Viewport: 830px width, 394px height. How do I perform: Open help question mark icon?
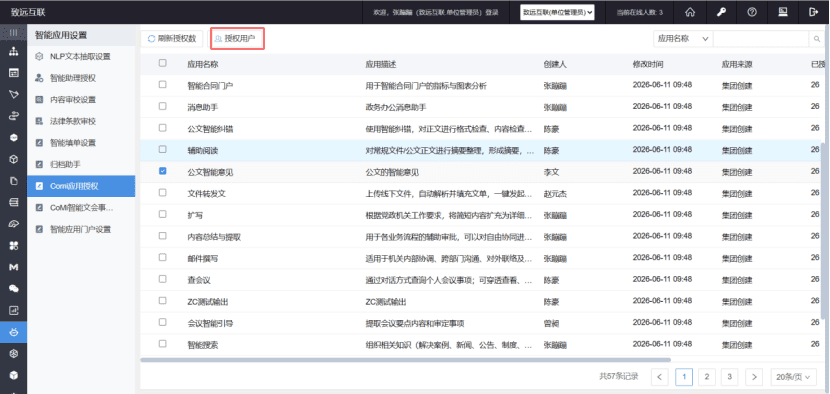click(752, 12)
